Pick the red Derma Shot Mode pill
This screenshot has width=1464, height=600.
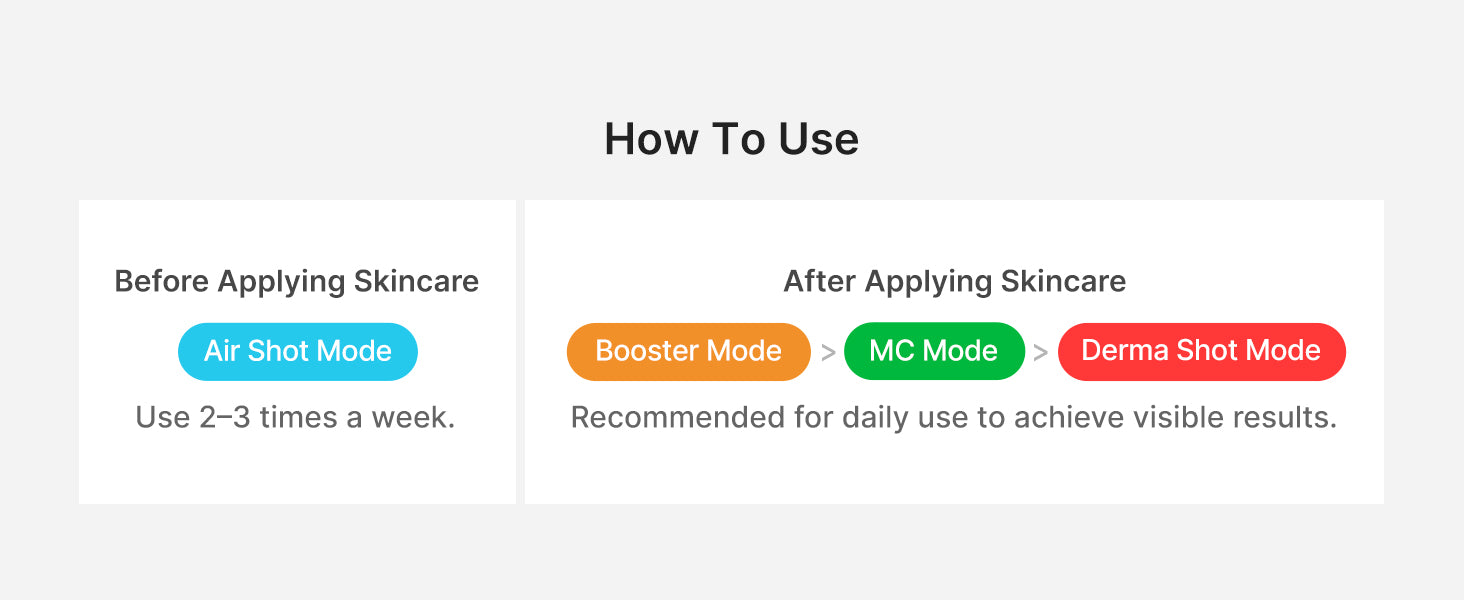(x=1202, y=351)
